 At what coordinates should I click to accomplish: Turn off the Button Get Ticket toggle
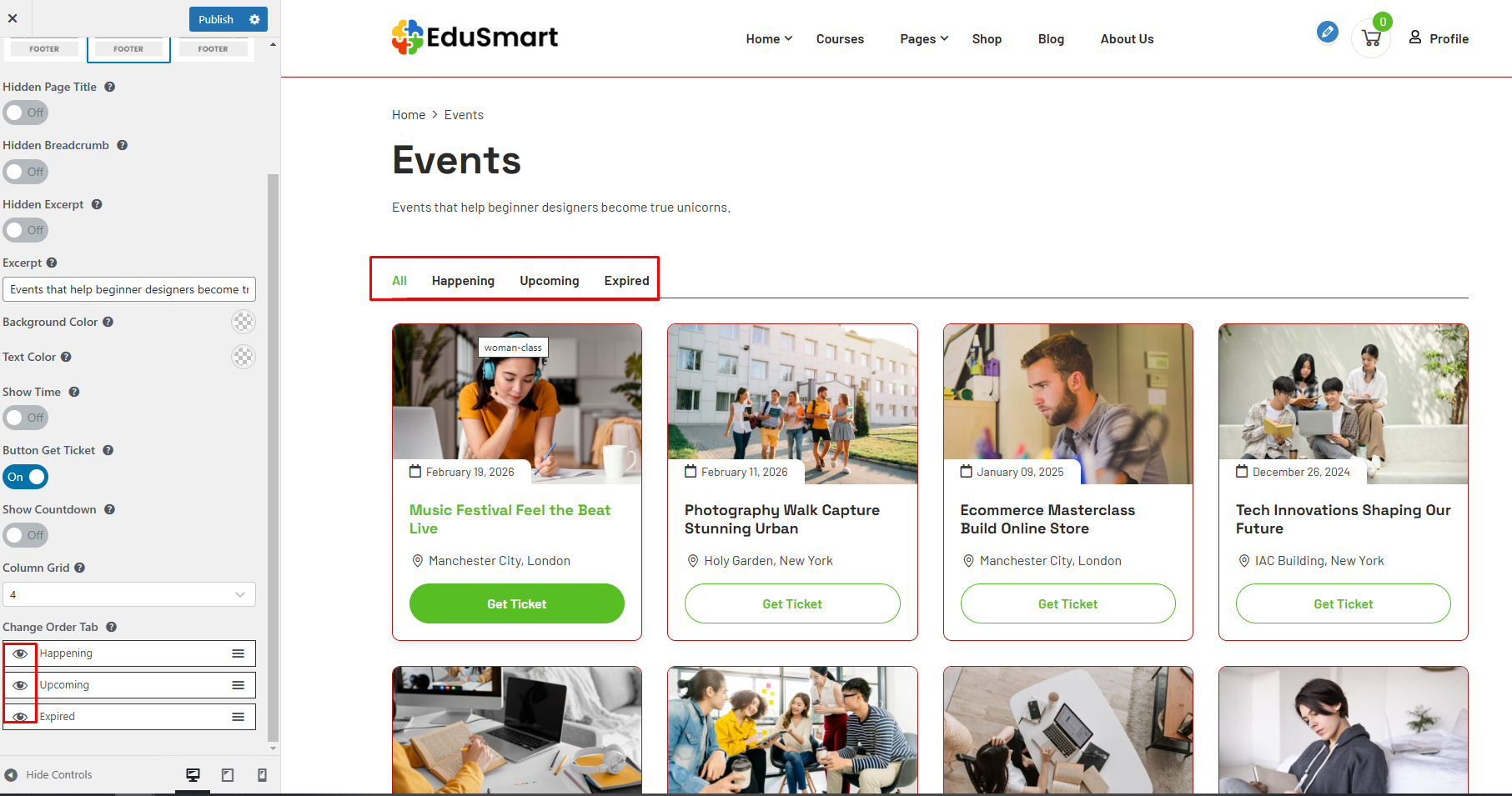(x=25, y=477)
